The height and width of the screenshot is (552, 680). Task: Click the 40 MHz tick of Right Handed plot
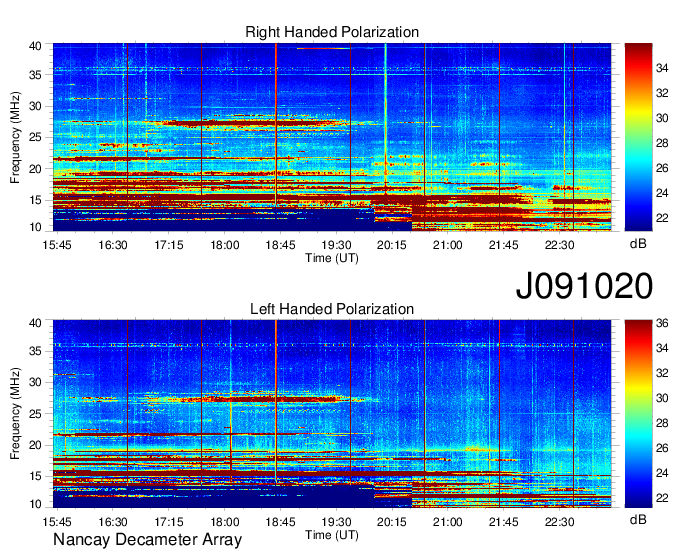click(35, 46)
